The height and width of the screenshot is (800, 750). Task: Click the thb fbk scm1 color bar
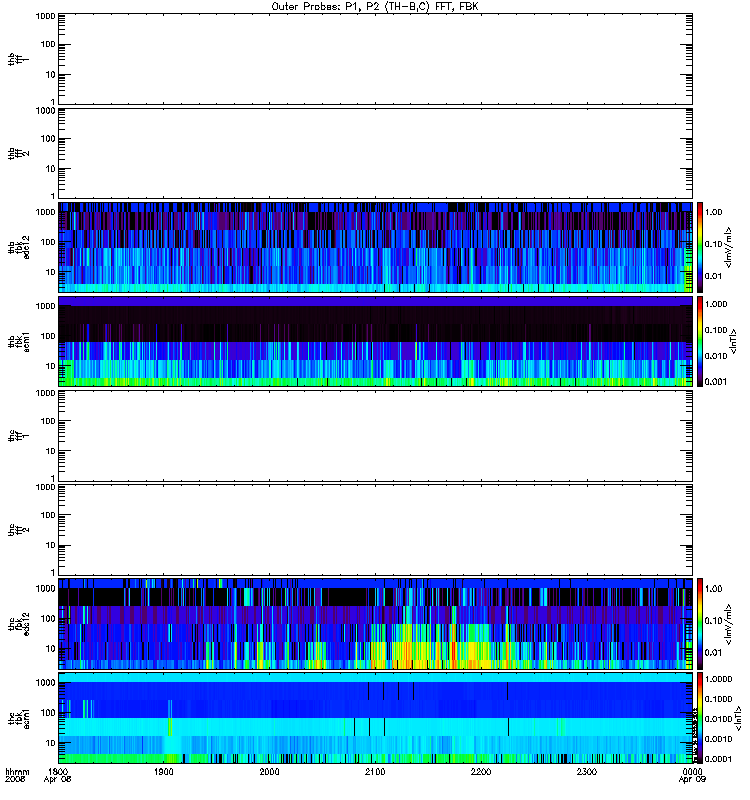700,341
